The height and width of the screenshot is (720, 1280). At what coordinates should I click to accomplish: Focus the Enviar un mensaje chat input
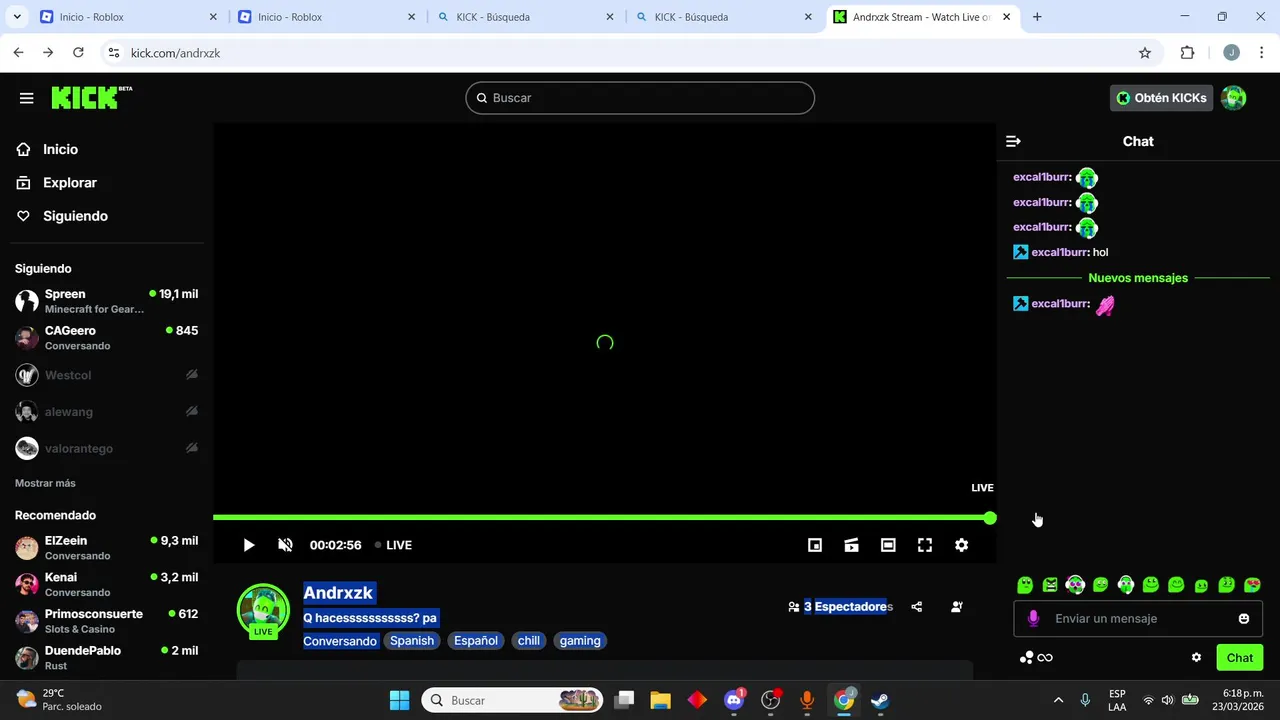pos(1138,619)
